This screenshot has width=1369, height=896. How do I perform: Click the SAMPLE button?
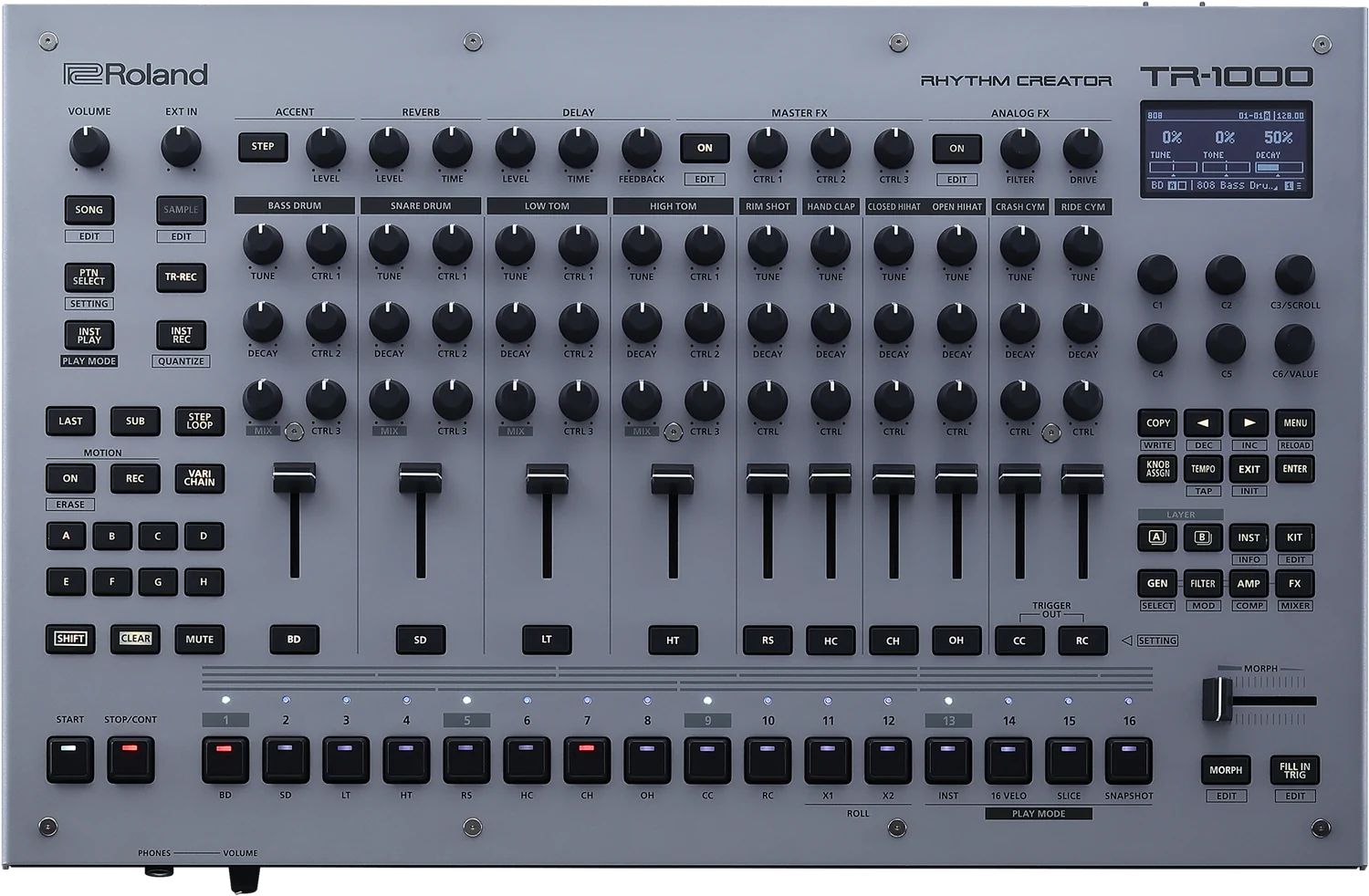(181, 210)
